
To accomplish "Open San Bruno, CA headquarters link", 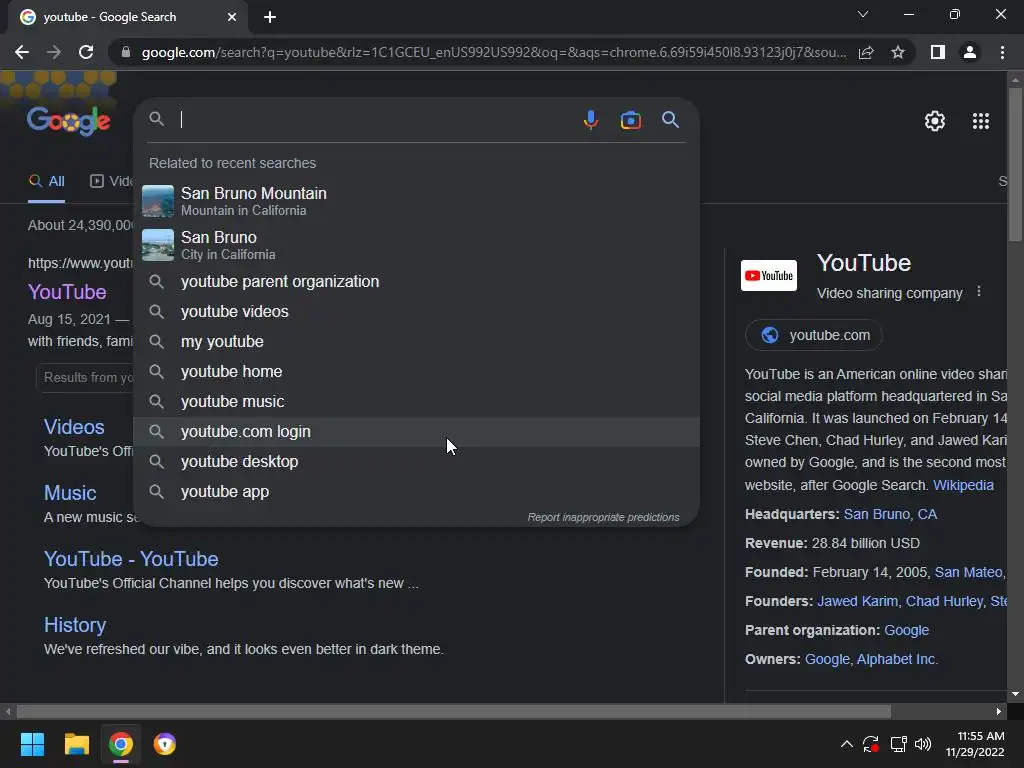I will (890, 514).
